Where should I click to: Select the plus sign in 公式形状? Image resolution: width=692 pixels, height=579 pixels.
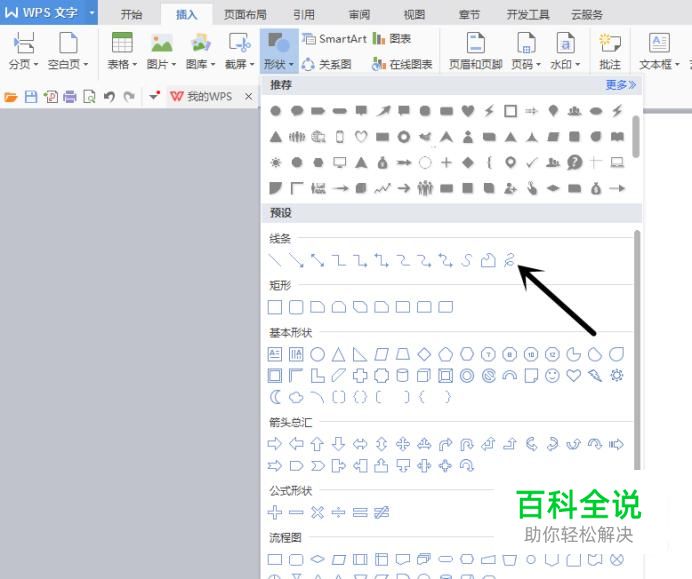coord(275,512)
